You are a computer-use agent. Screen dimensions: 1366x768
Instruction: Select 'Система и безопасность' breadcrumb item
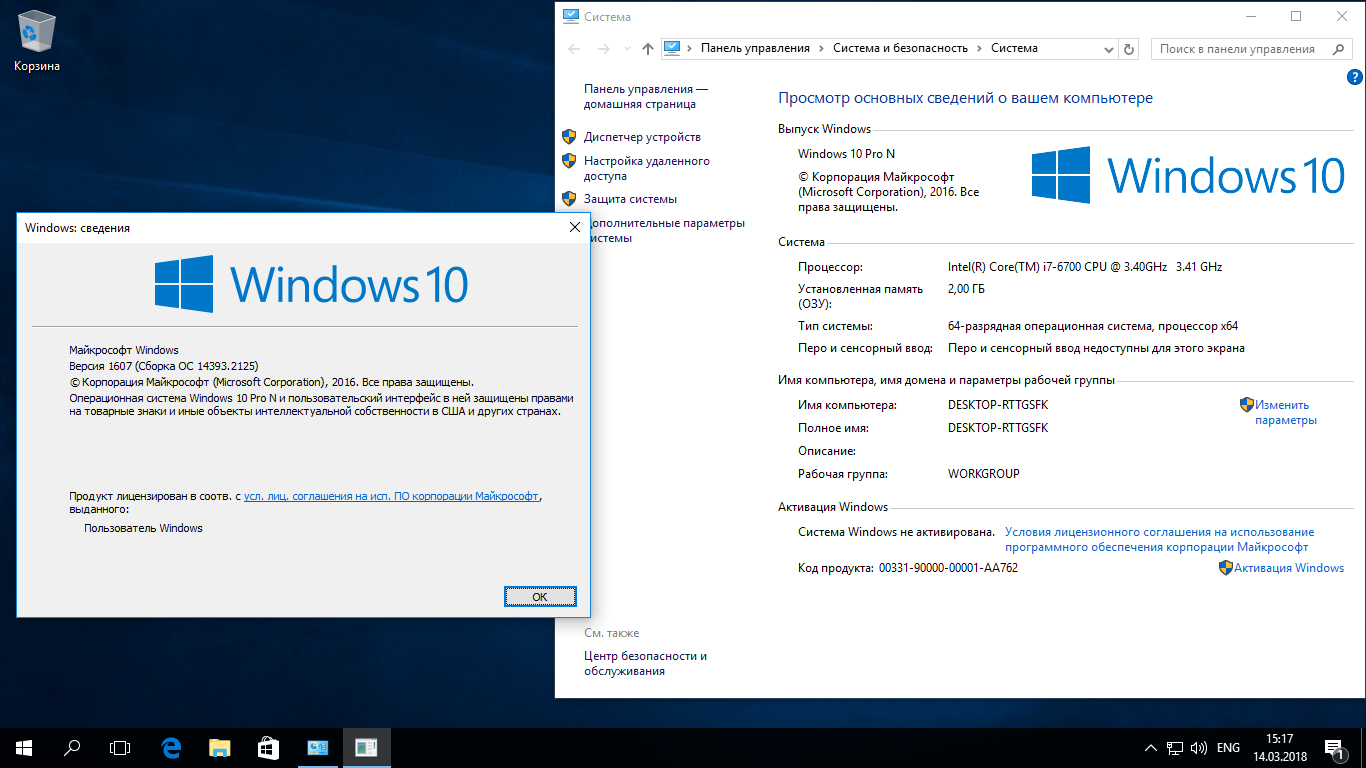tap(900, 48)
